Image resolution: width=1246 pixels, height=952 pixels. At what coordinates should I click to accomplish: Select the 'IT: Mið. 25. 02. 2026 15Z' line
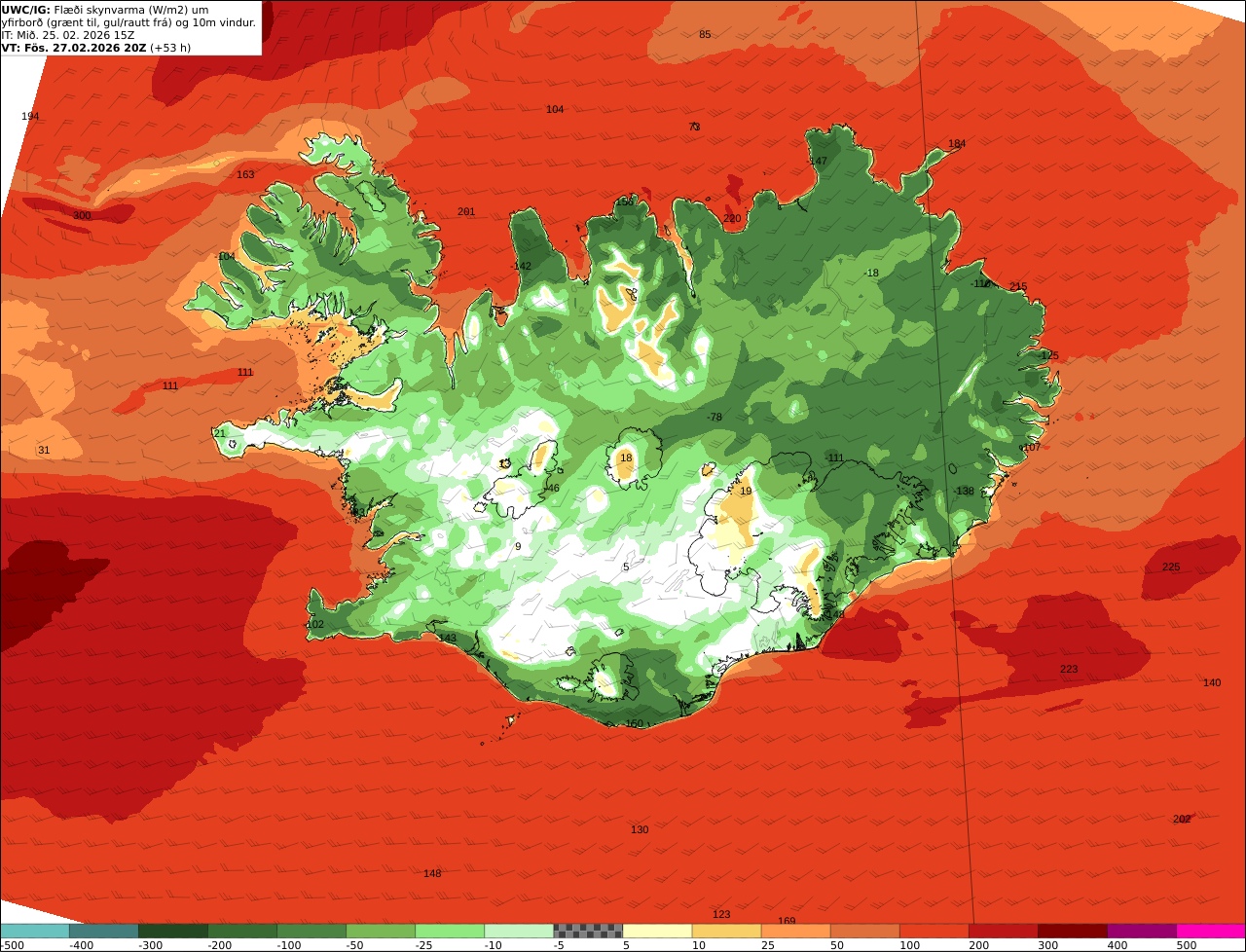[68, 34]
